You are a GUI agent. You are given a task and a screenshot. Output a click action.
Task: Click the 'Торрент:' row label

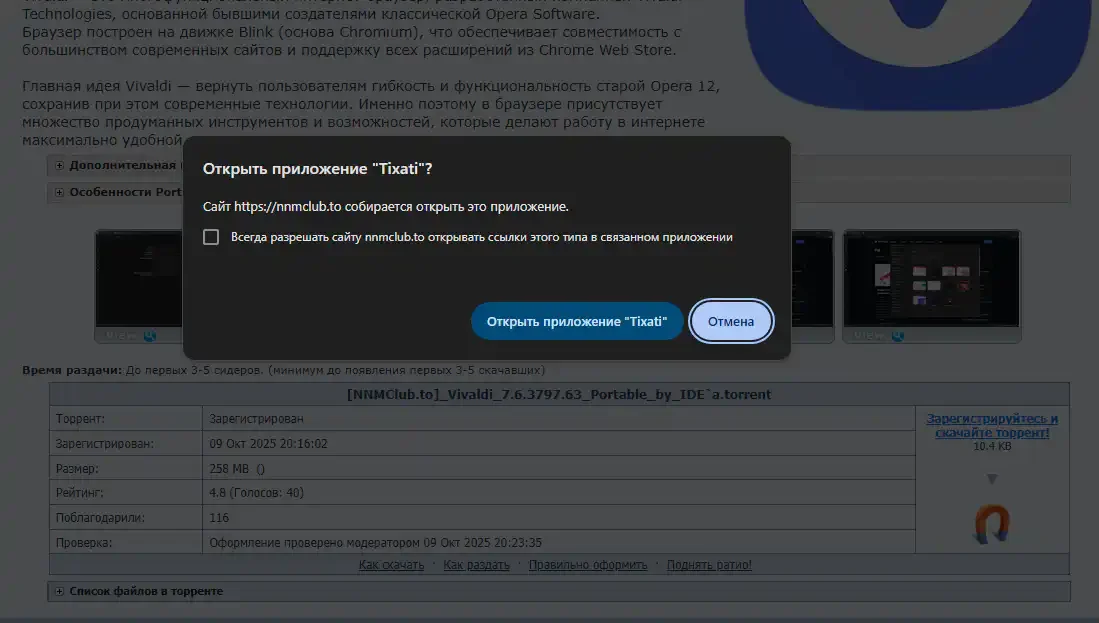click(x=80, y=418)
